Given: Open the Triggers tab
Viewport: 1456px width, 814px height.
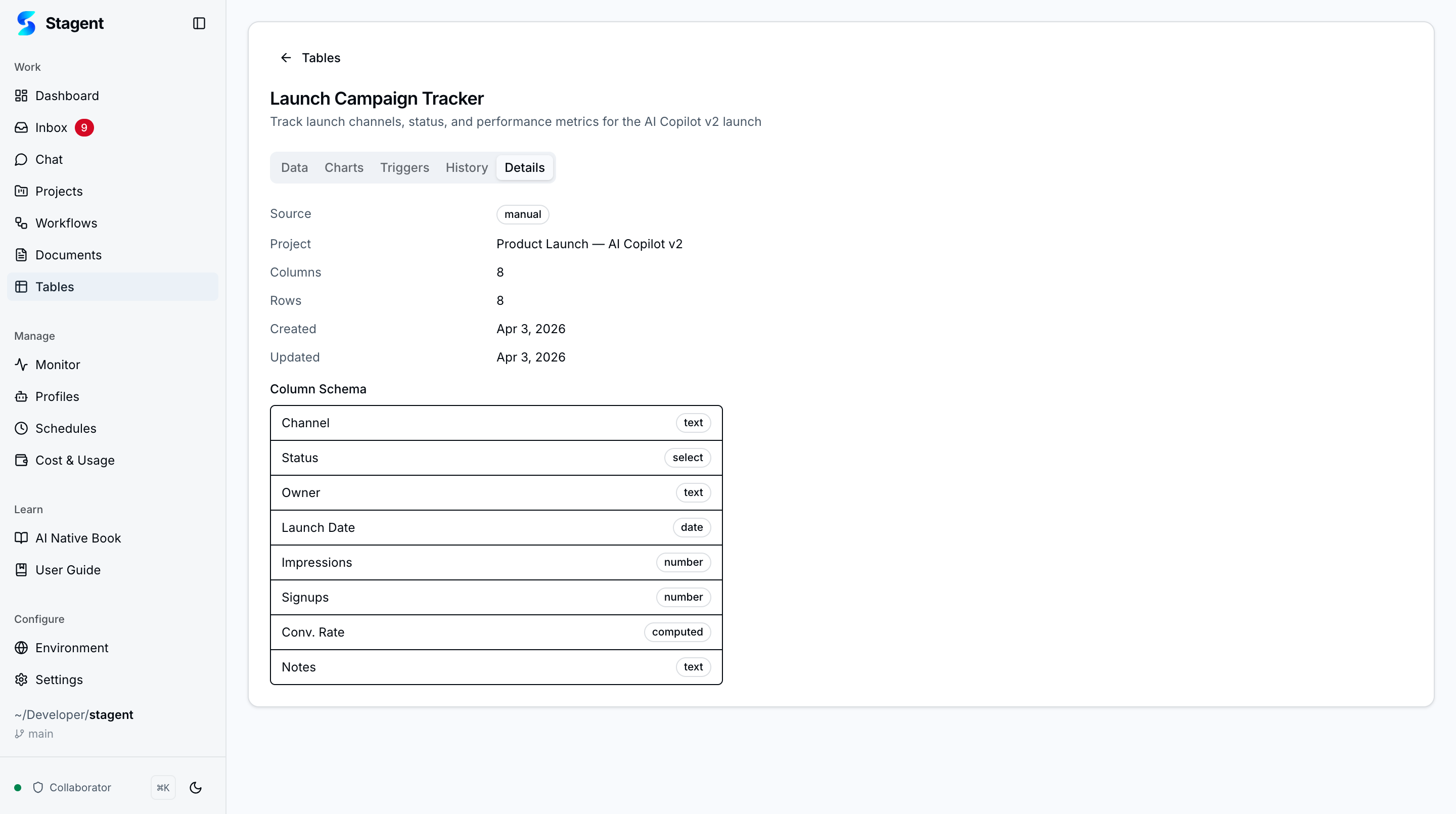Looking at the screenshot, I should coord(404,167).
